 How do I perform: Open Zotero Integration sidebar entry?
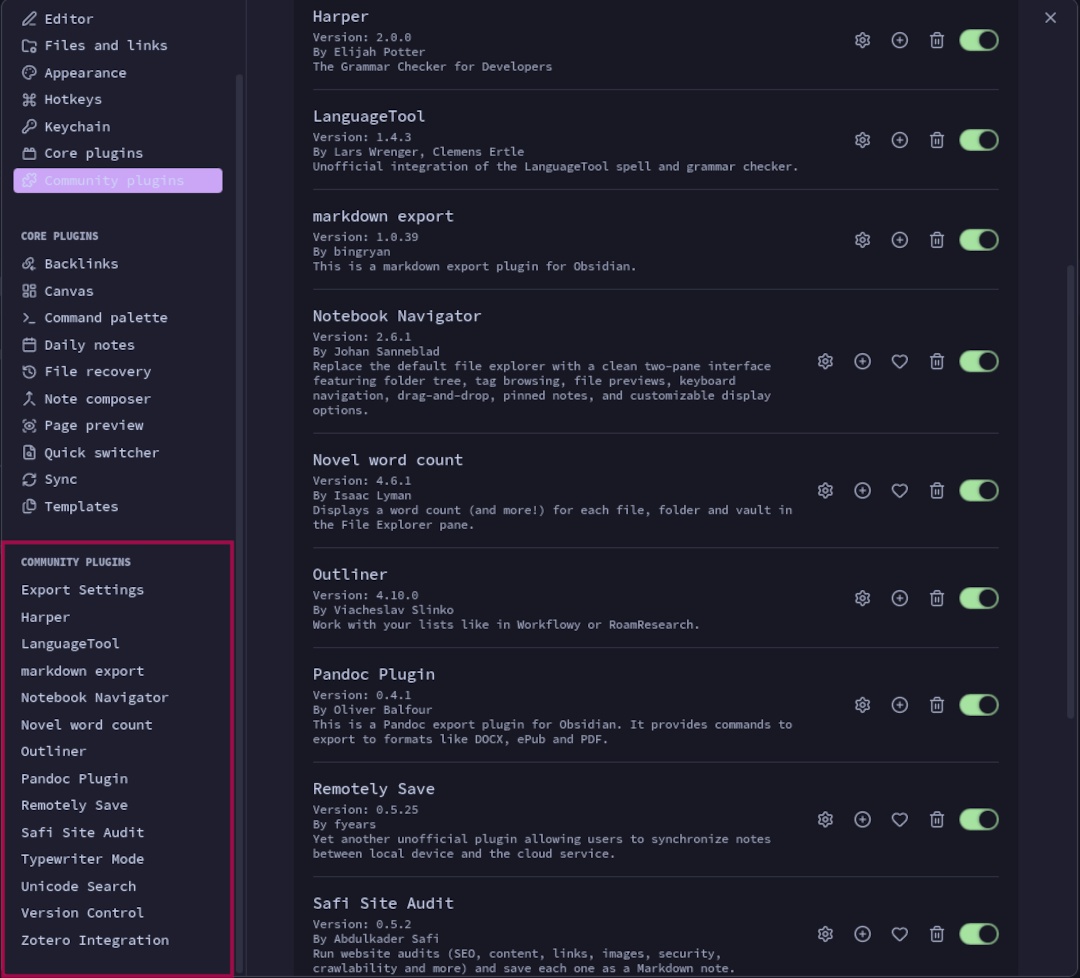[118, 941]
